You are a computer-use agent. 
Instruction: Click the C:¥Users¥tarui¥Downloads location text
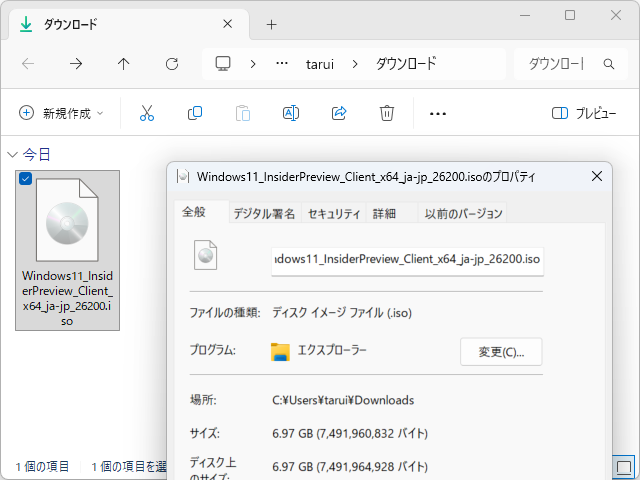[x=343, y=400]
